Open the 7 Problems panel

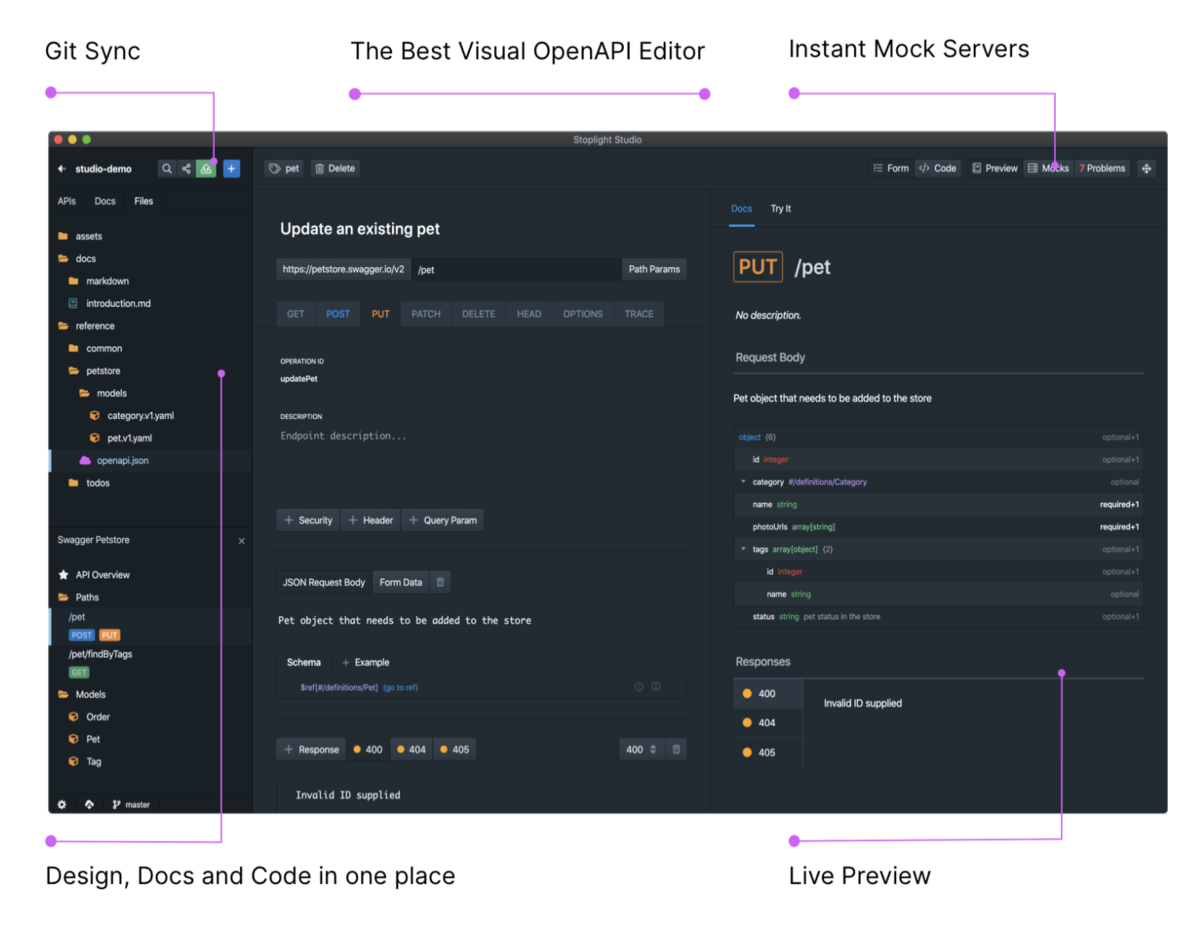(1102, 169)
